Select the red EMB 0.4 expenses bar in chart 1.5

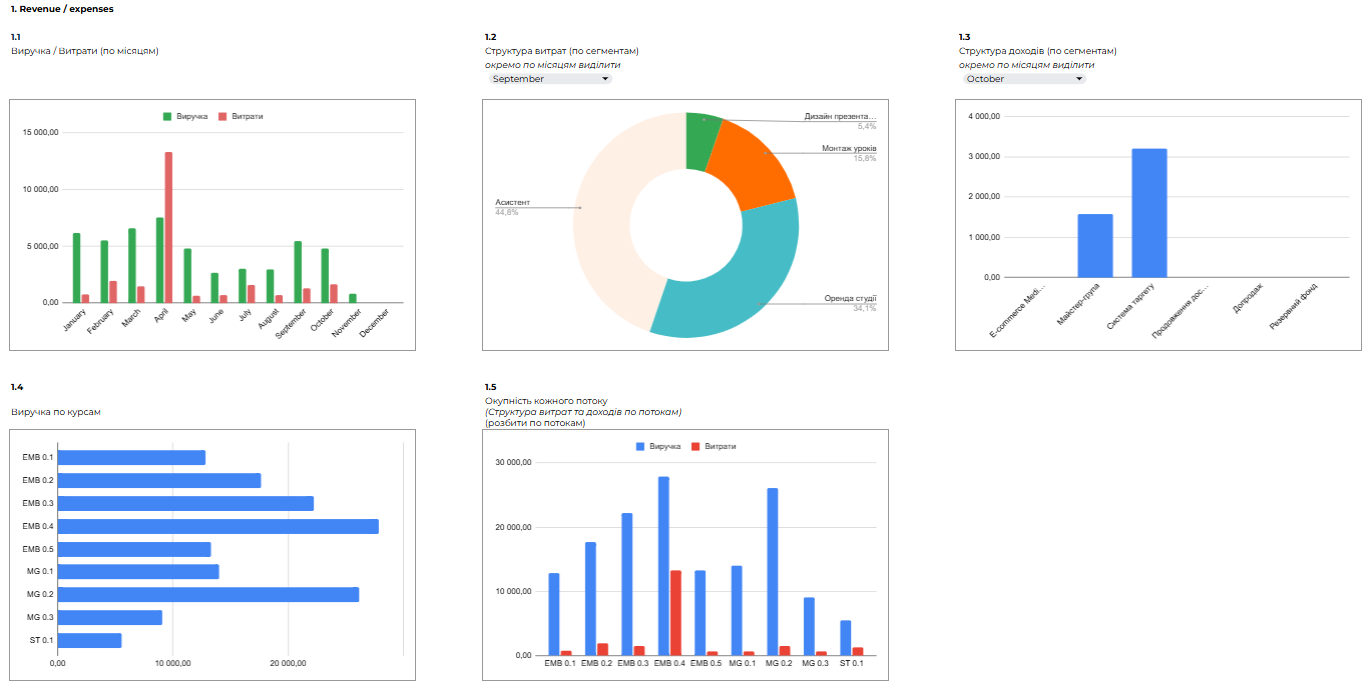676,613
